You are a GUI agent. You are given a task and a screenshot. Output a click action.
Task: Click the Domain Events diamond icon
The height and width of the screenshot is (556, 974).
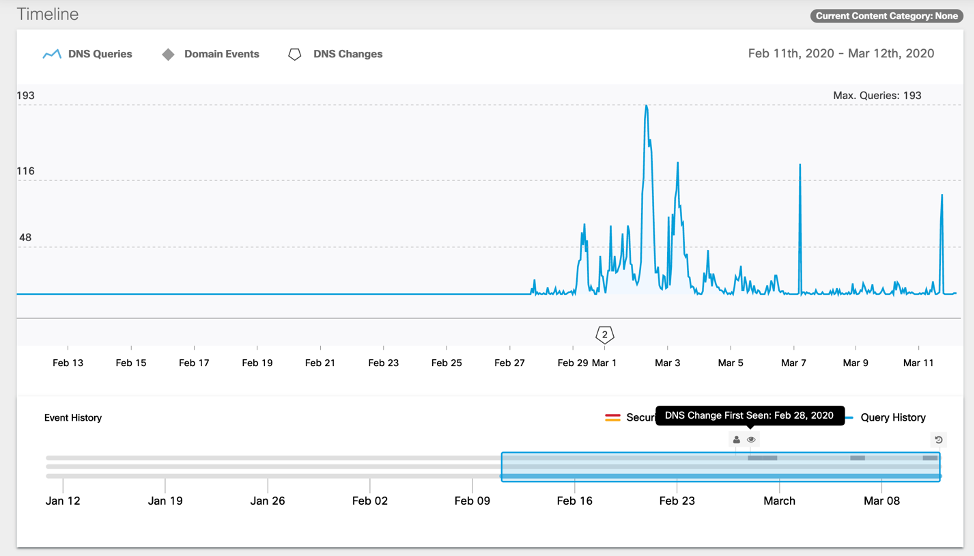(x=168, y=54)
